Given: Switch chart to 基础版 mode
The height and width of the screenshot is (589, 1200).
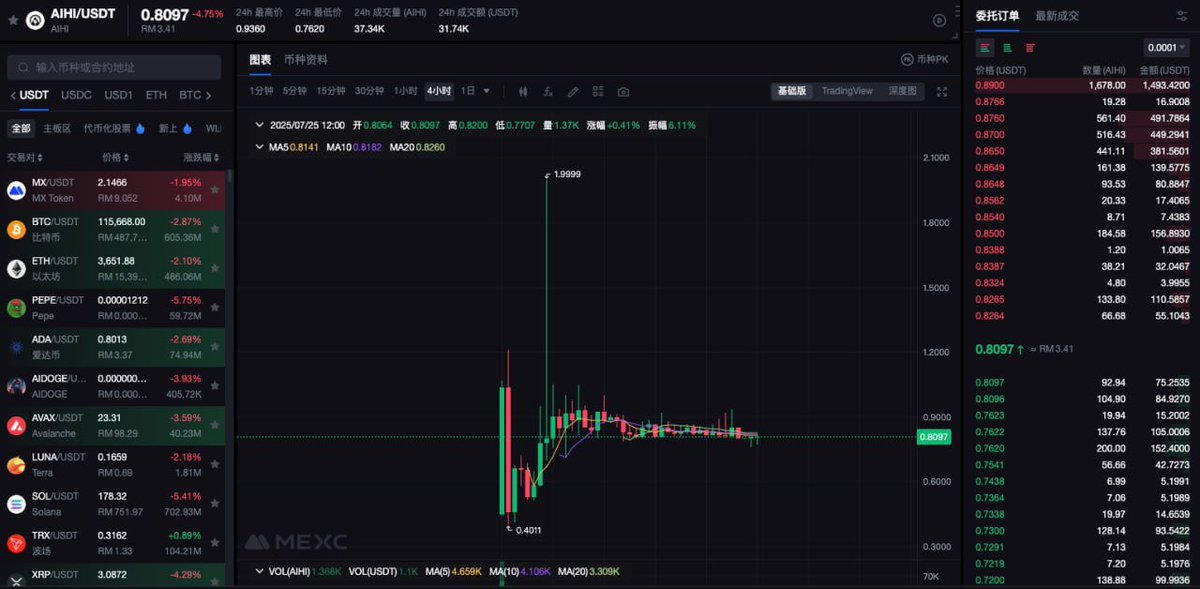Looking at the screenshot, I should pyautogui.click(x=792, y=91).
